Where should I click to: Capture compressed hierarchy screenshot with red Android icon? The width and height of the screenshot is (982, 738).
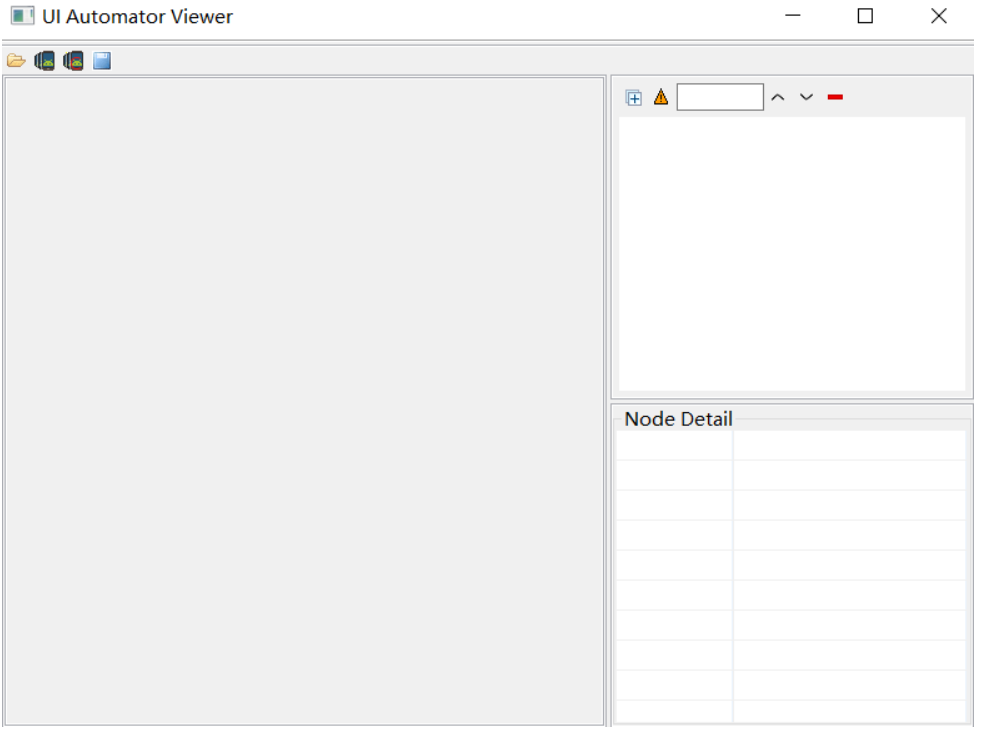pos(73,61)
